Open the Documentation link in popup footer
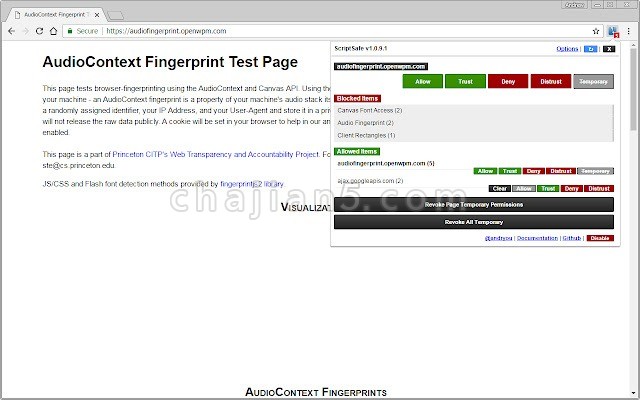Viewport: 640px width, 400px height. (x=537, y=238)
